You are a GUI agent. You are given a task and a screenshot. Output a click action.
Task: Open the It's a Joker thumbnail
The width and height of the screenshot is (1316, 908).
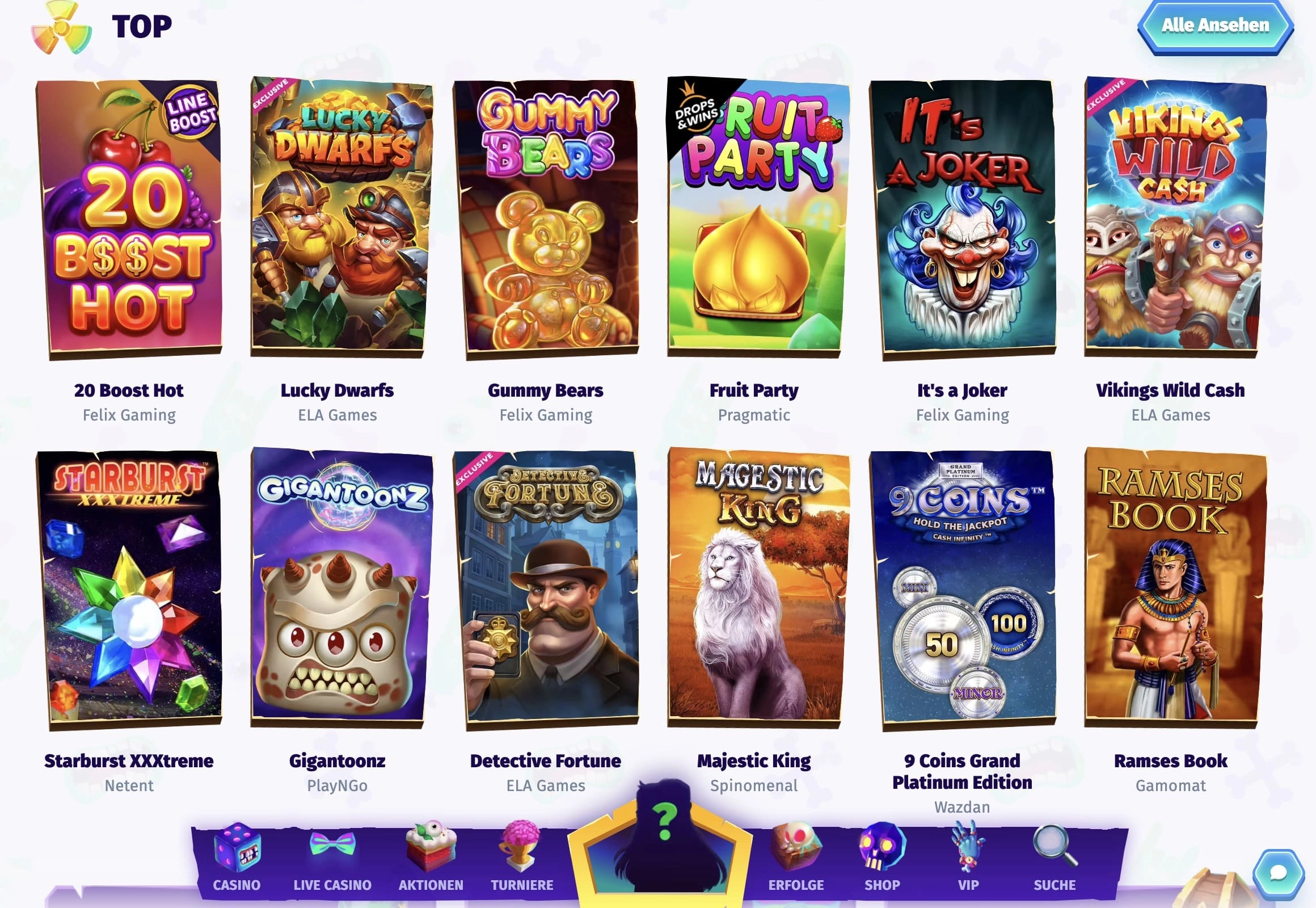tap(962, 219)
